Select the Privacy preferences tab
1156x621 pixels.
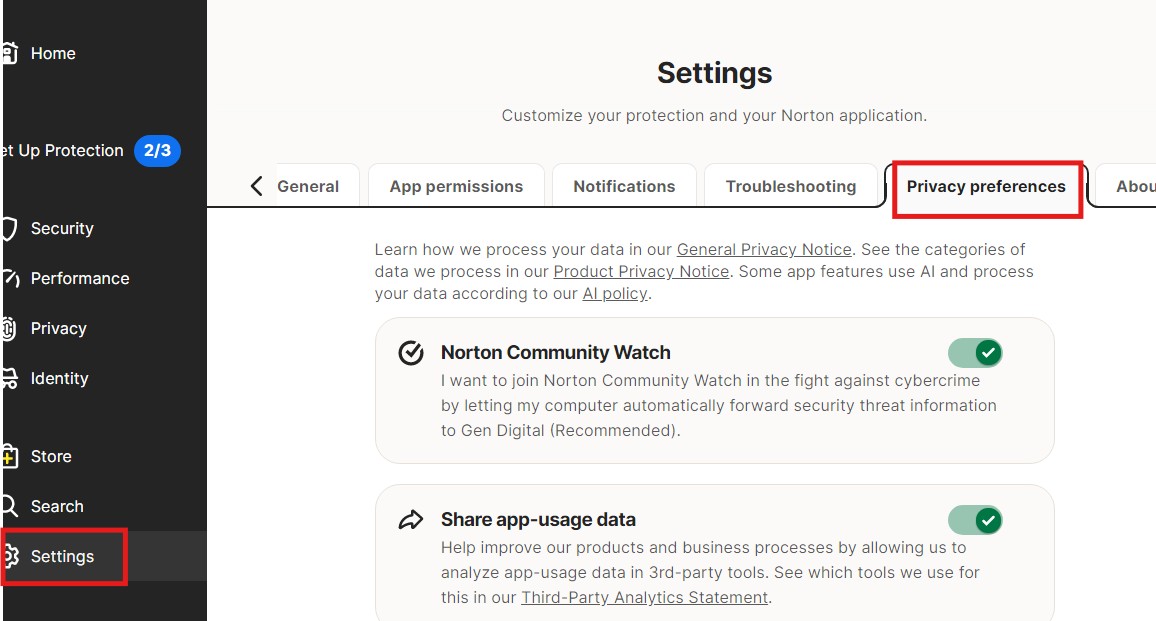986,187
